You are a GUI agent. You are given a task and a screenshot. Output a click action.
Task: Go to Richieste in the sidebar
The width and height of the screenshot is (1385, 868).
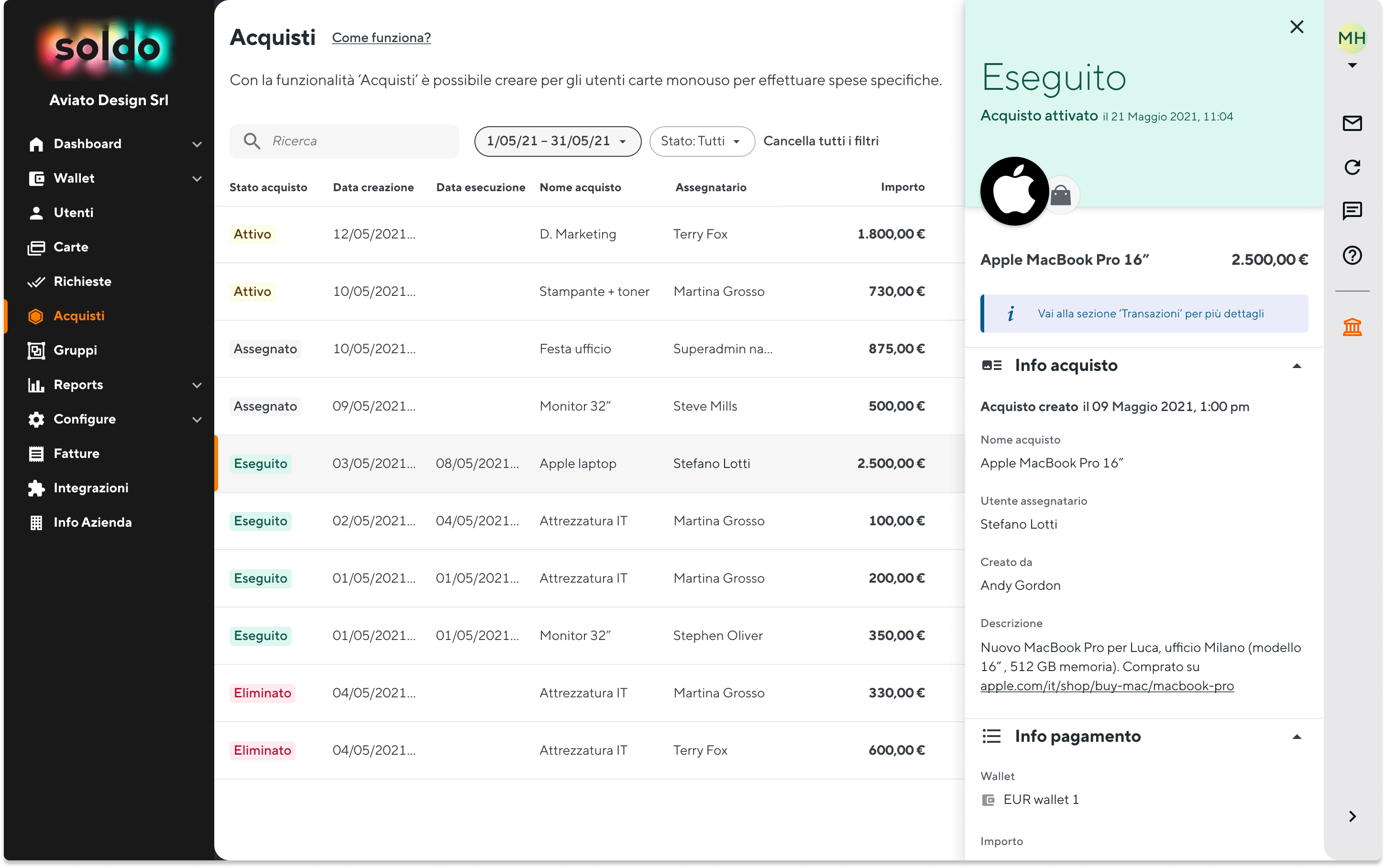(82, 282)
